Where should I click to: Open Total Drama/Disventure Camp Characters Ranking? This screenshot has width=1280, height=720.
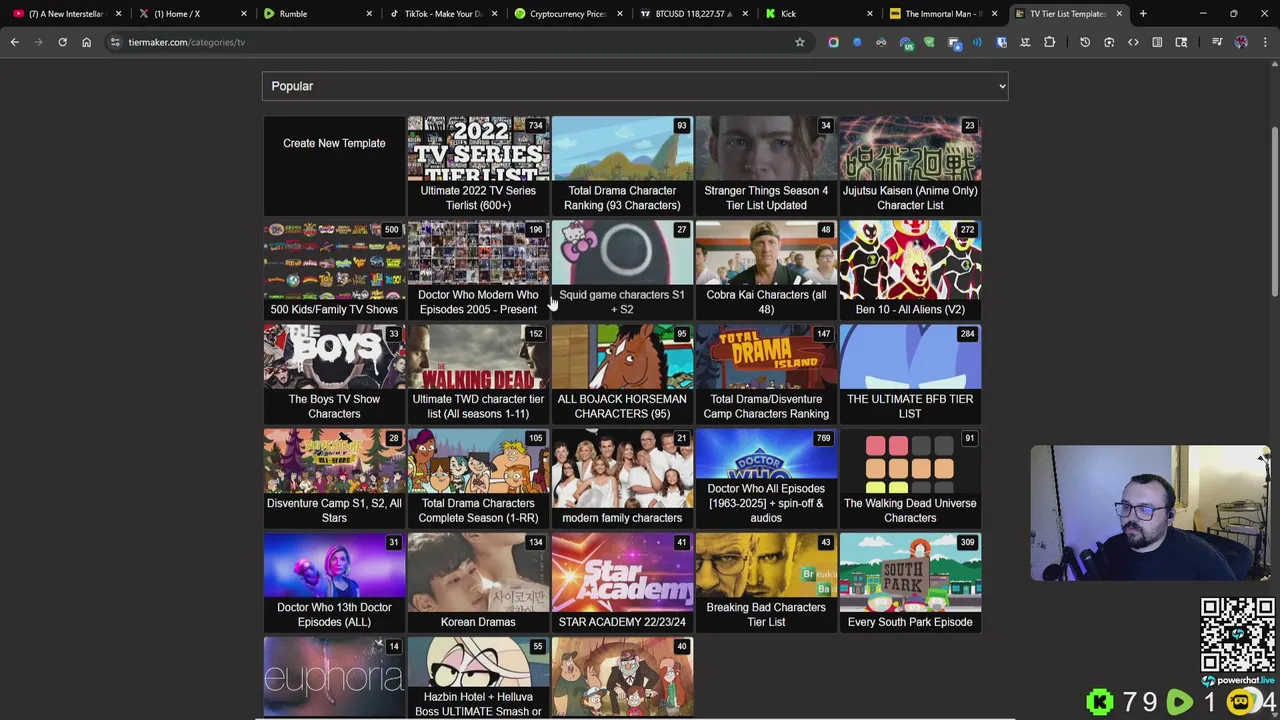point(766,374)
